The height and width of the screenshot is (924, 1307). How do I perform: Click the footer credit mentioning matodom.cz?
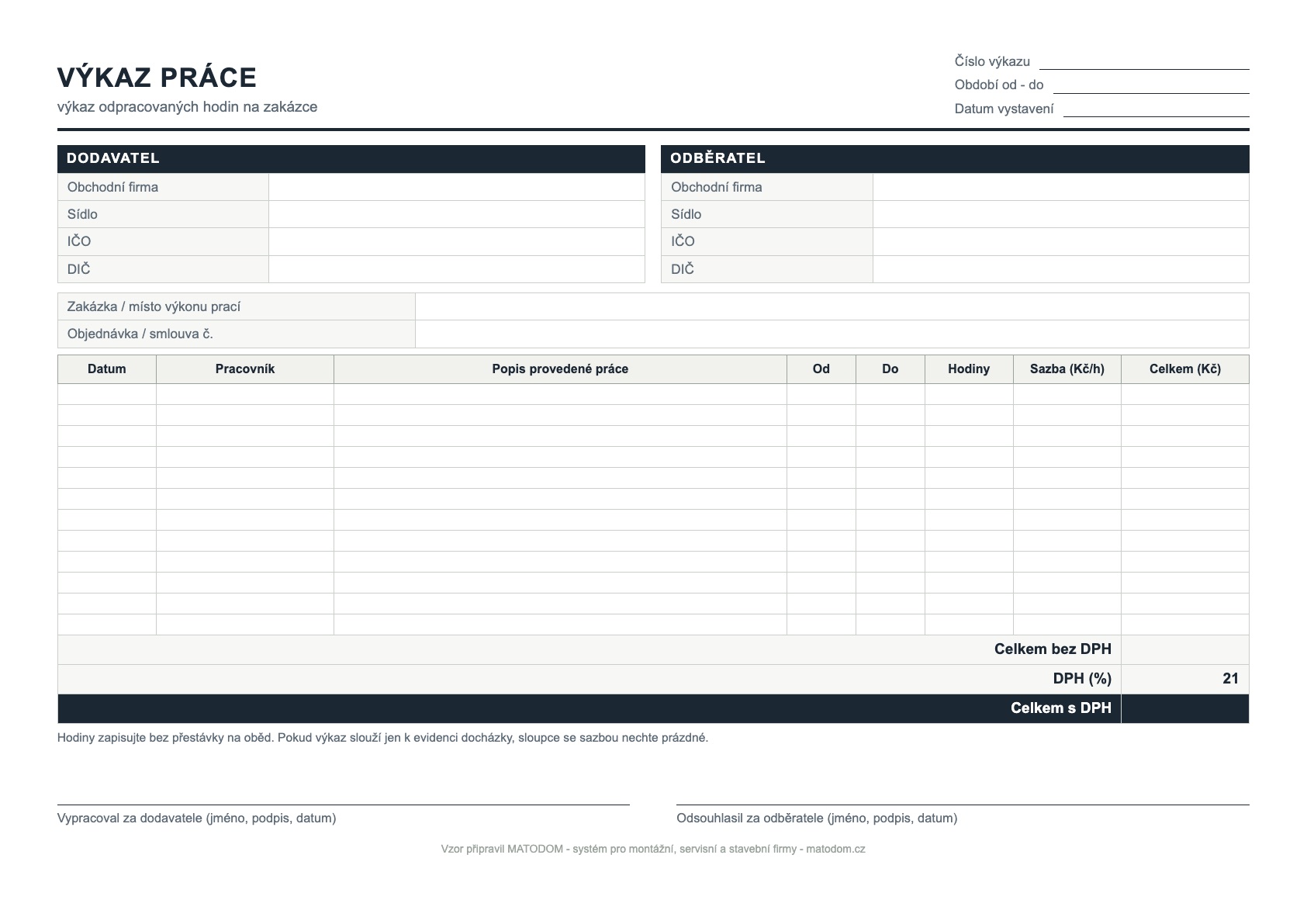pyautogui.click(x=653, y=849)
